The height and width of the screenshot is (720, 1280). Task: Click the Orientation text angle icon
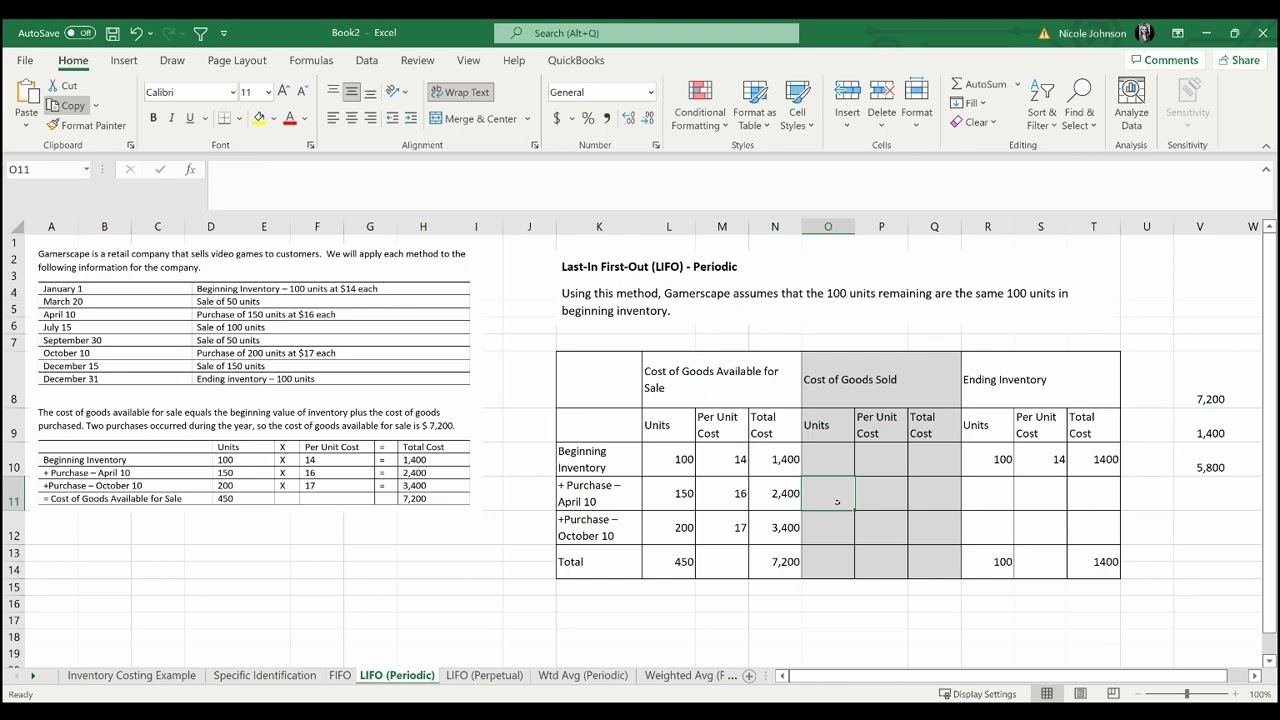pyautogui.click(x=393, y=92)
